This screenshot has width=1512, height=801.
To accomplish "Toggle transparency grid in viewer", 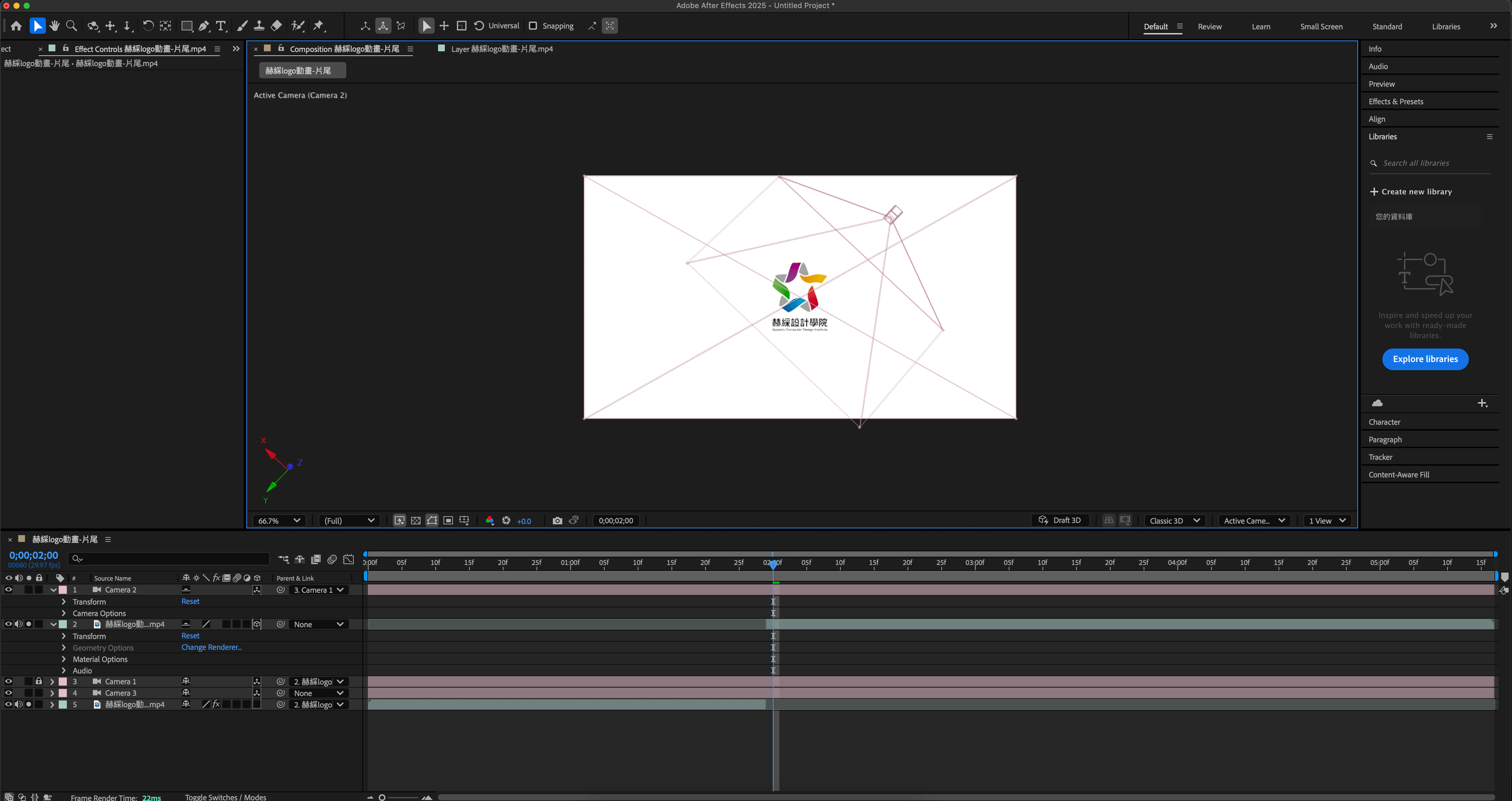I will (x=415, y=521).
